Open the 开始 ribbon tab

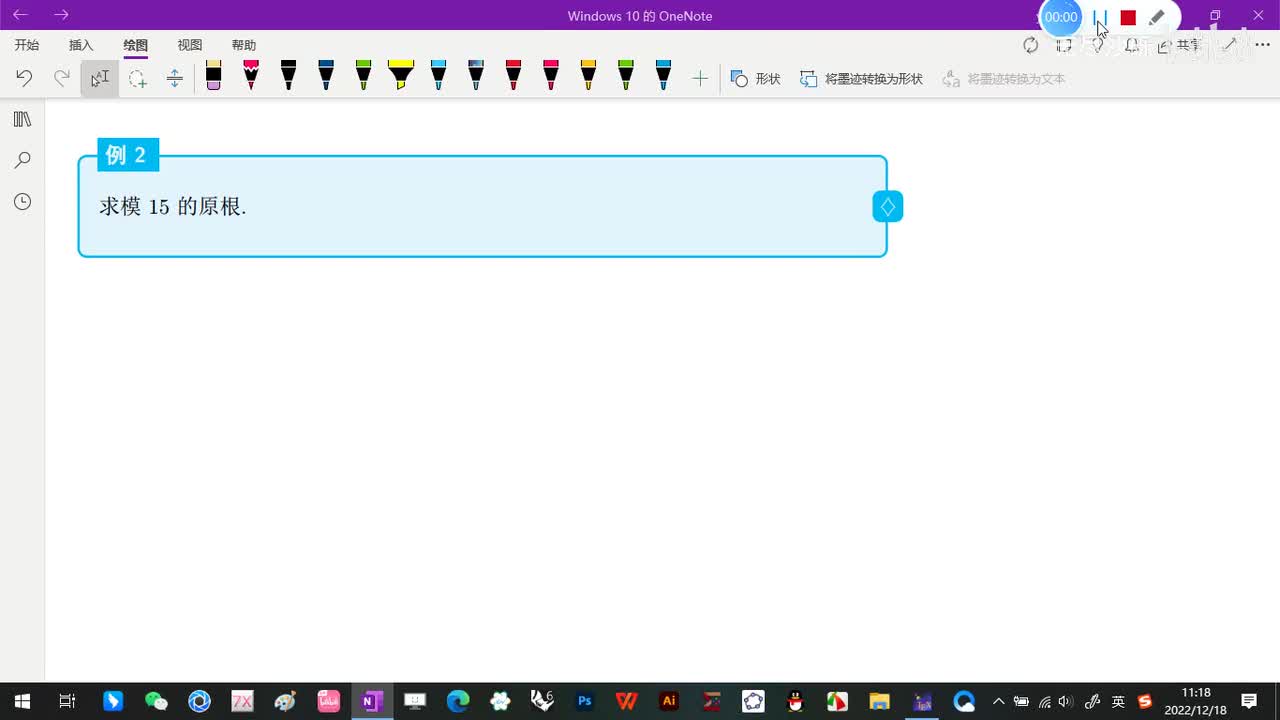[x=27, y=45]
